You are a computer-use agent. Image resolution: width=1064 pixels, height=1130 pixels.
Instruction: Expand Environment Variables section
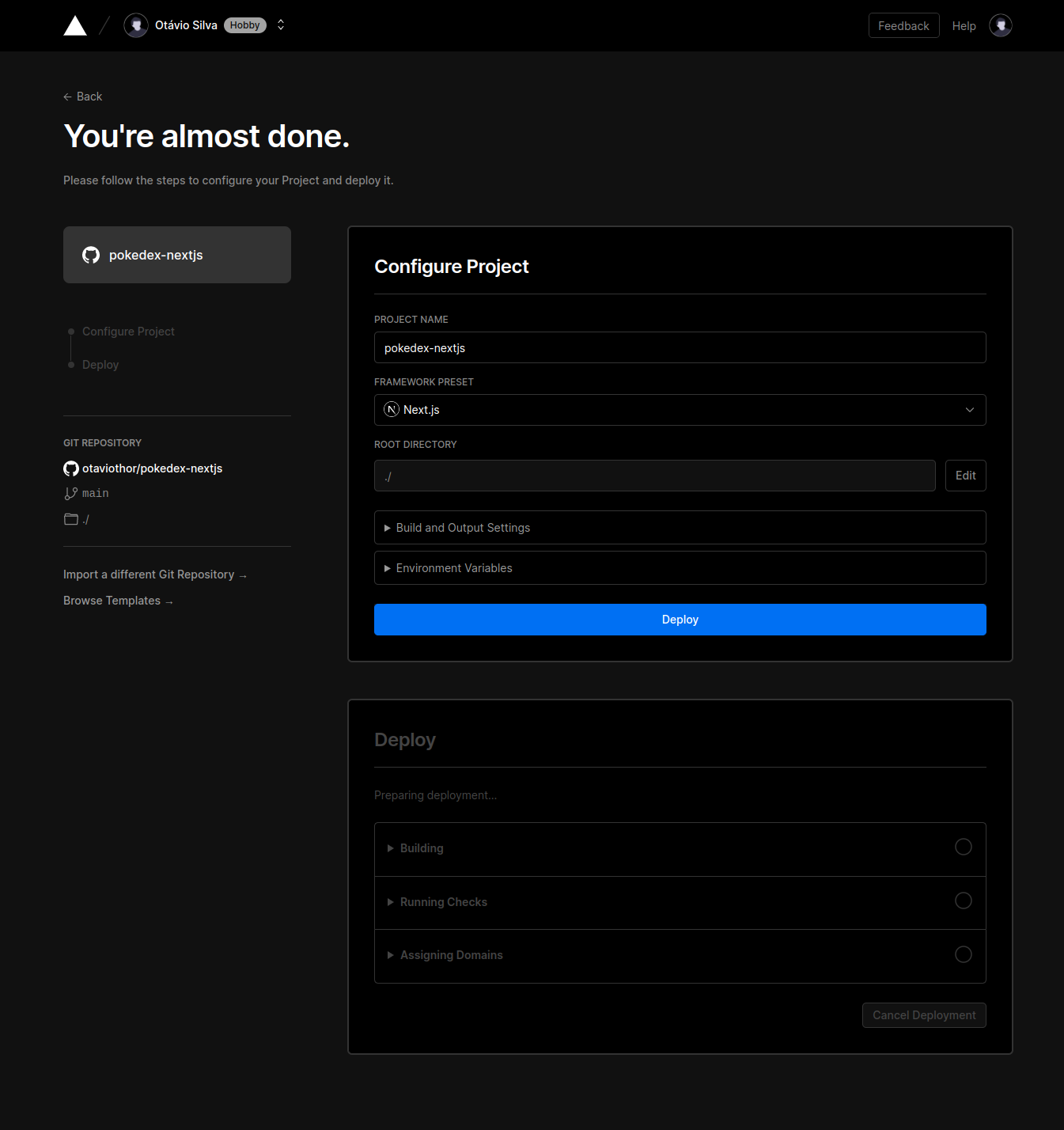click(680, 568)
